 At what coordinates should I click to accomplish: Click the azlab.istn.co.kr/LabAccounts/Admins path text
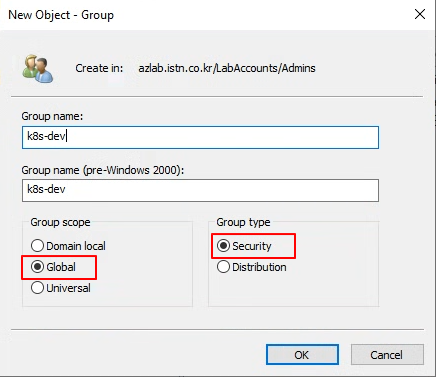(227, 68)
